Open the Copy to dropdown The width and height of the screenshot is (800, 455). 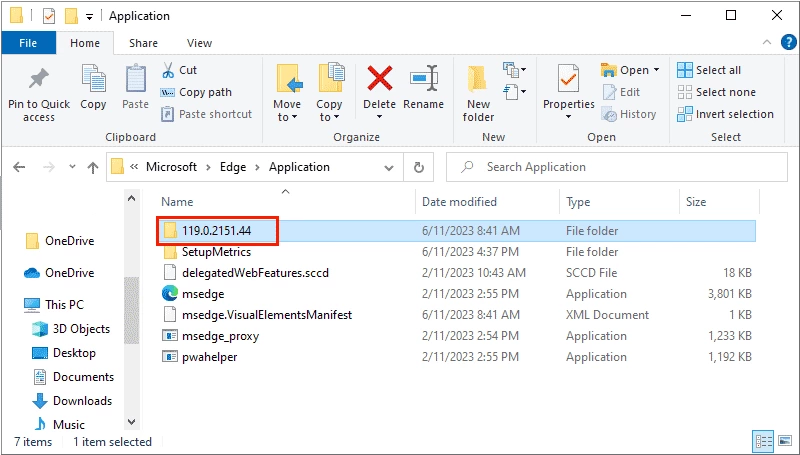coord(329,111)
